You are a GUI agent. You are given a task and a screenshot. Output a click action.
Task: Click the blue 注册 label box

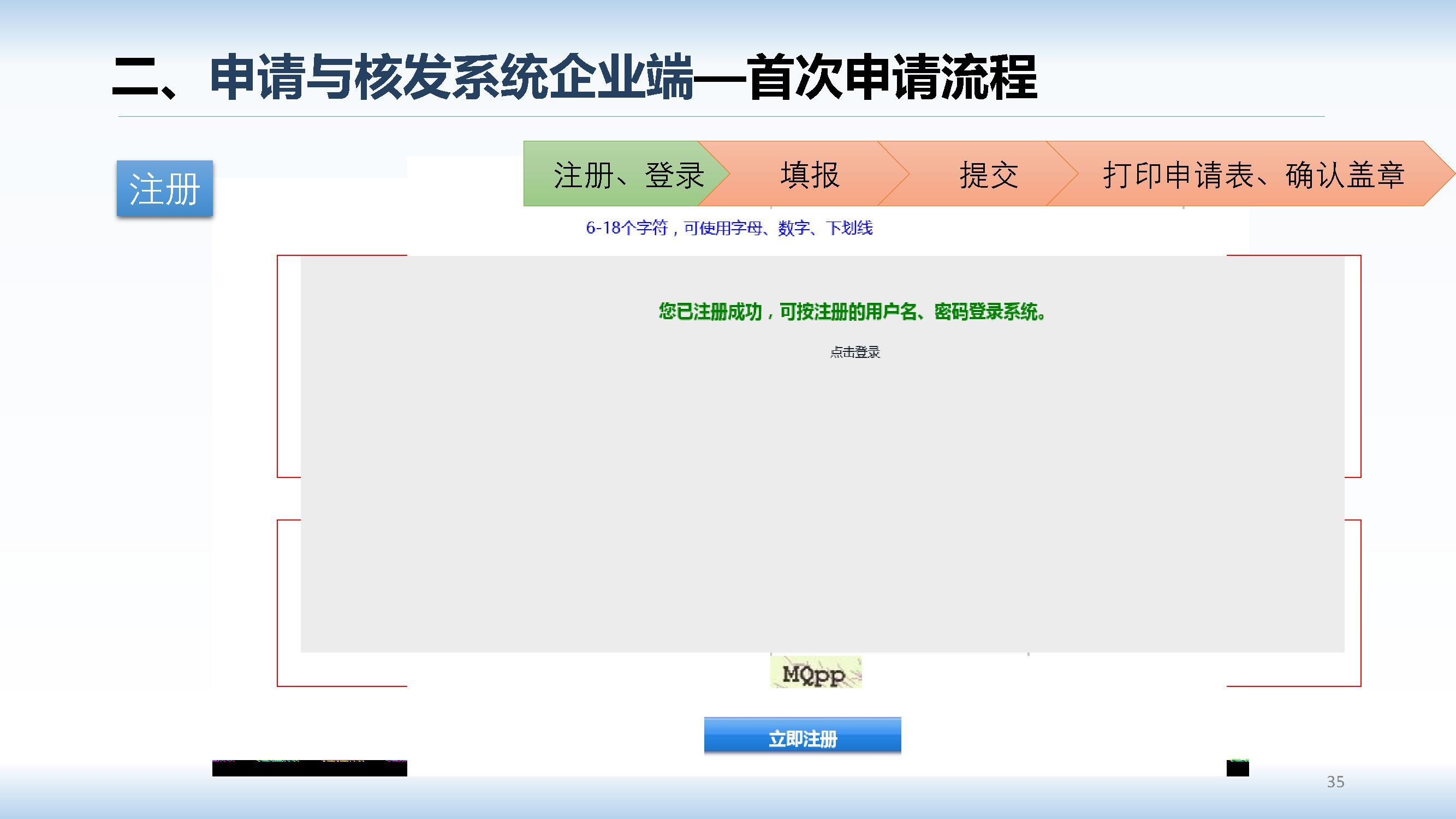pyautogui.click(x=164, y=188)
